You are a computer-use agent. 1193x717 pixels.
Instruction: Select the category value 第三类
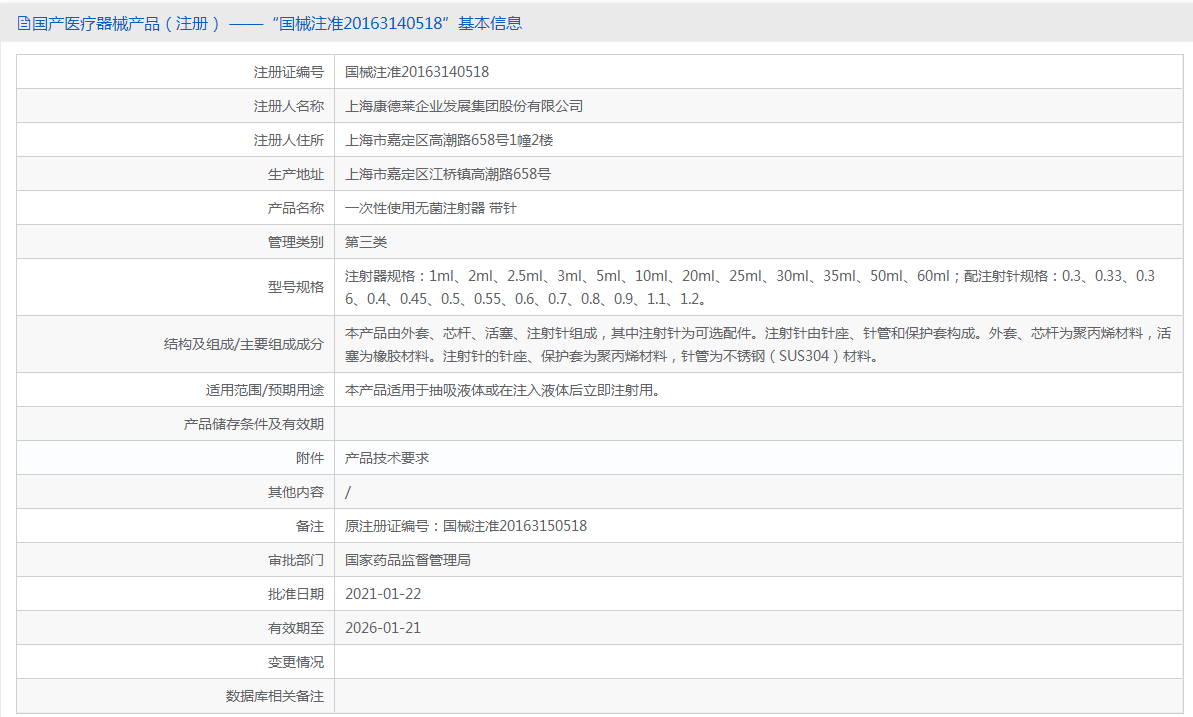tap(366, 242)
